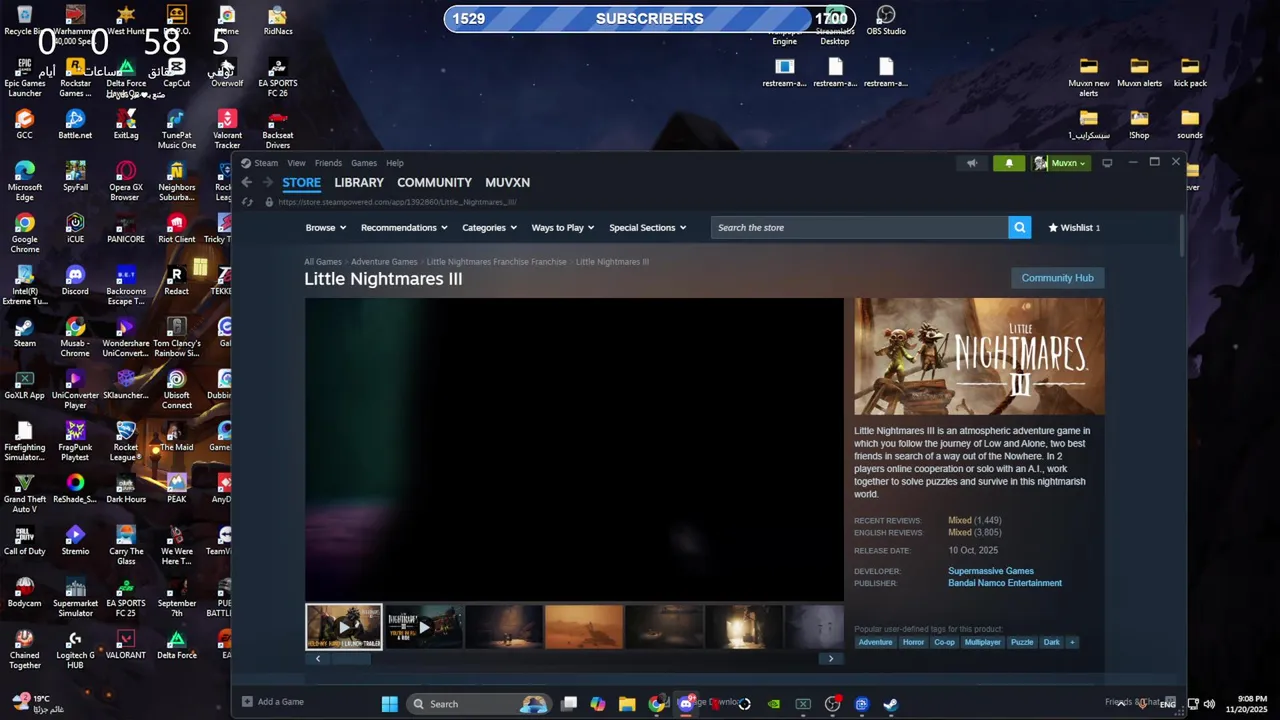Image resolution: width=1280 pixels, height=720 pixels.
Task: Open the Windows Start menu
Action: 389,704
